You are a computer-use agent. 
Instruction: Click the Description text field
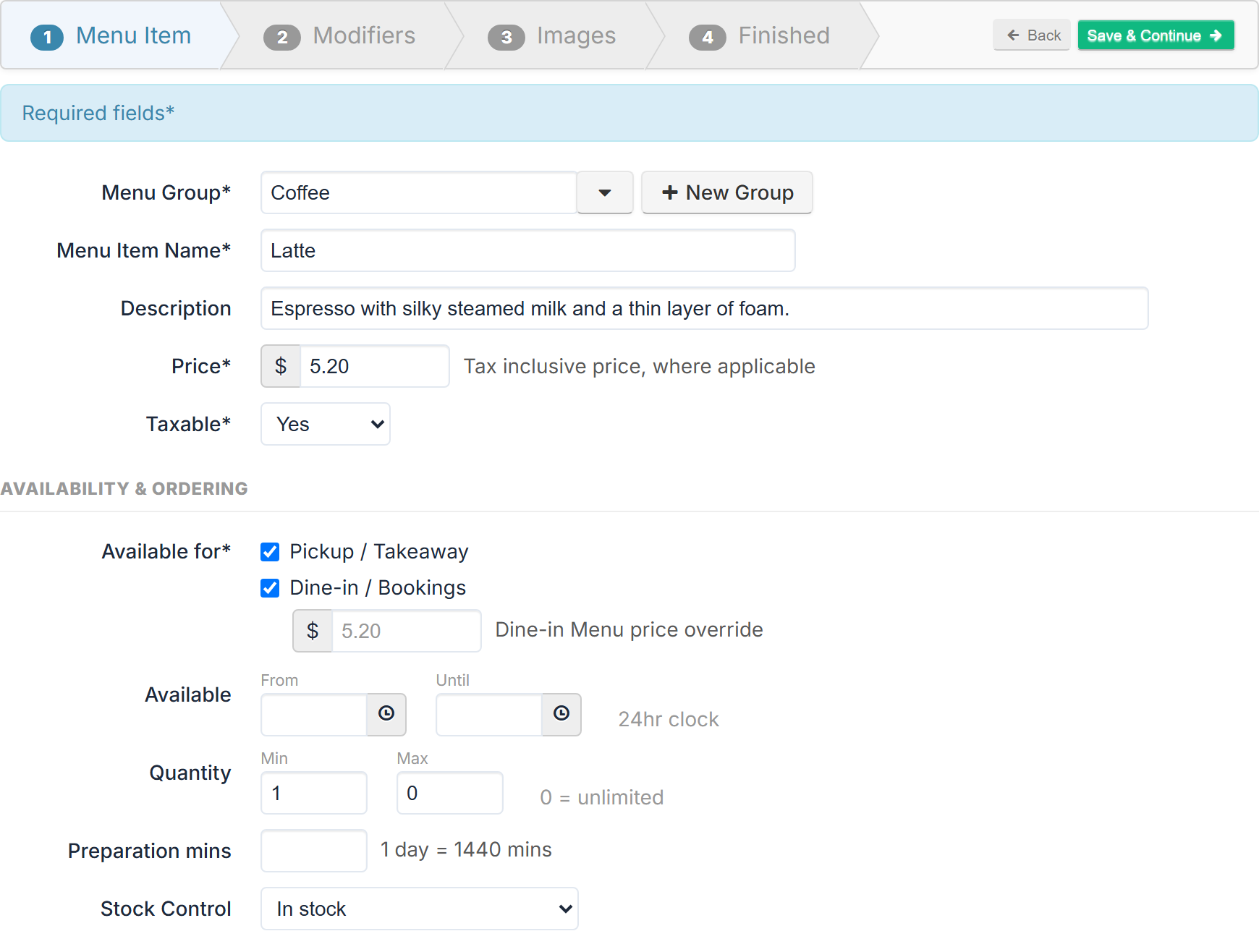click(705, 308)
